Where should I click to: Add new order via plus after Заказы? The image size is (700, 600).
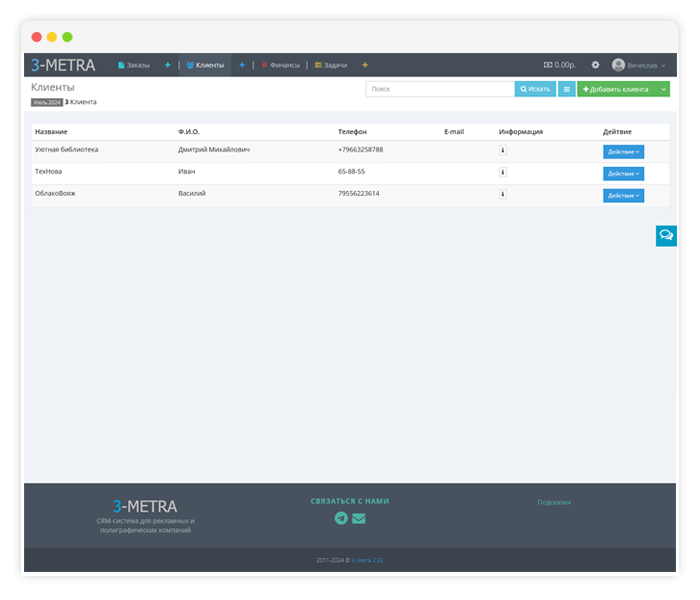pyautogui.click(x=168, y=65)
